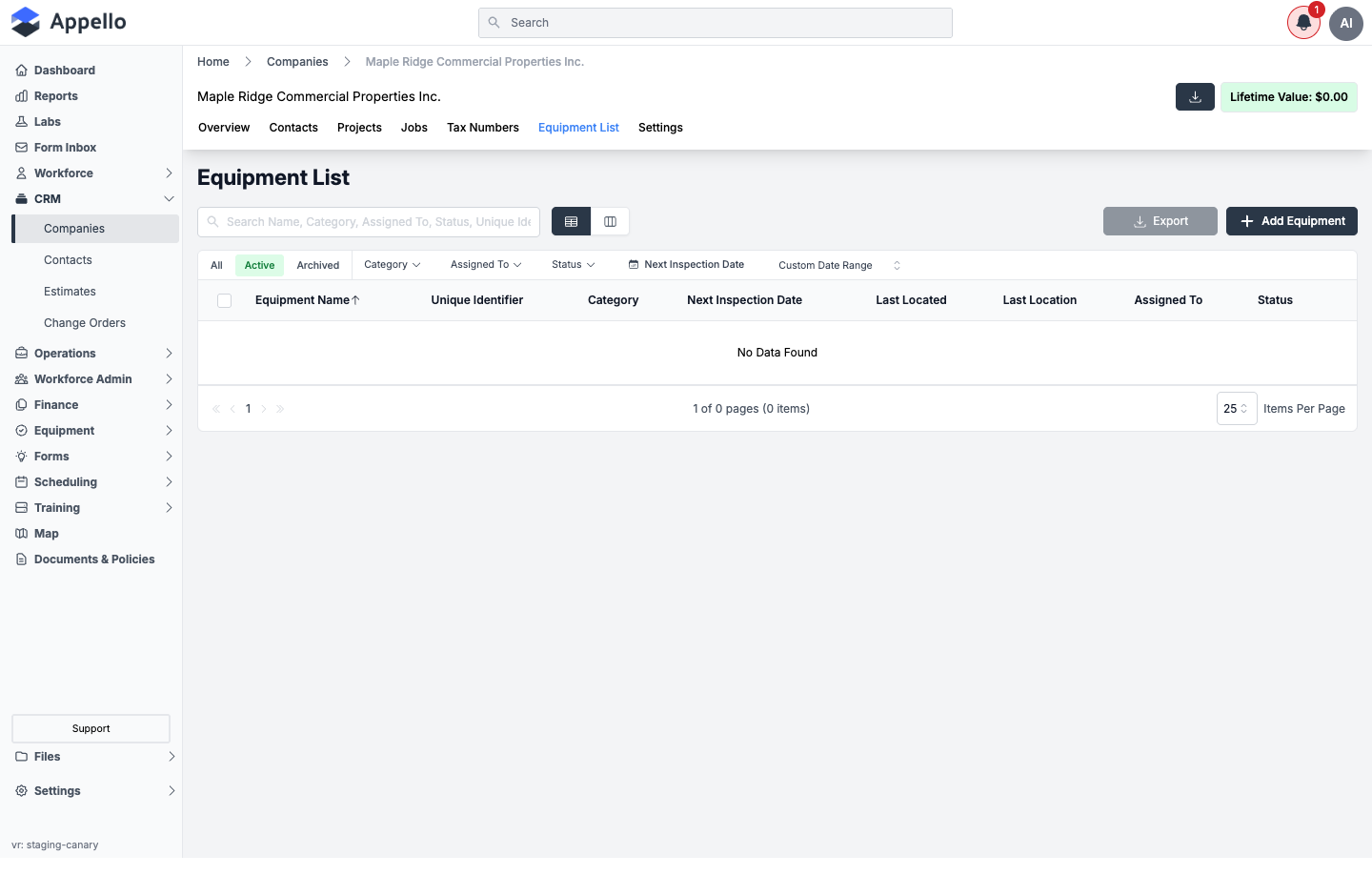Viewport: 1372px width, 875px height.
Task: Select the Active filter
Action: [x=259, y=266]
